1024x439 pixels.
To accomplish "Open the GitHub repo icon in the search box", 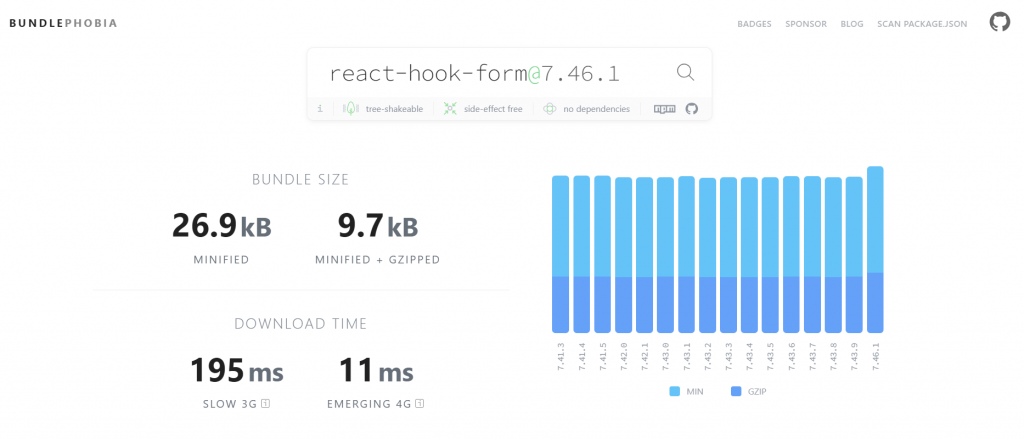I will click(x=692, y=109).
